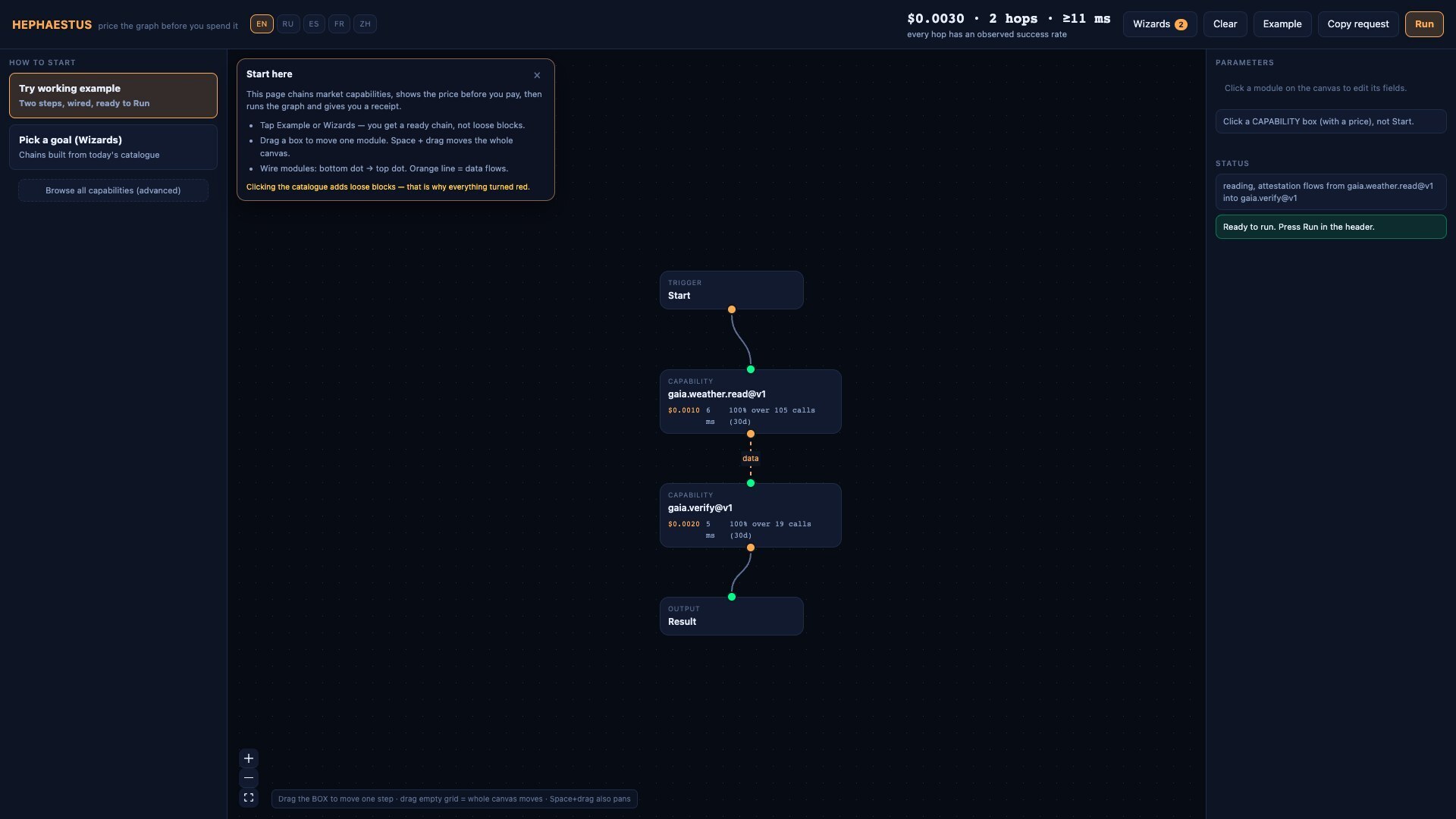Close the Start here tip card

[537, 75]
